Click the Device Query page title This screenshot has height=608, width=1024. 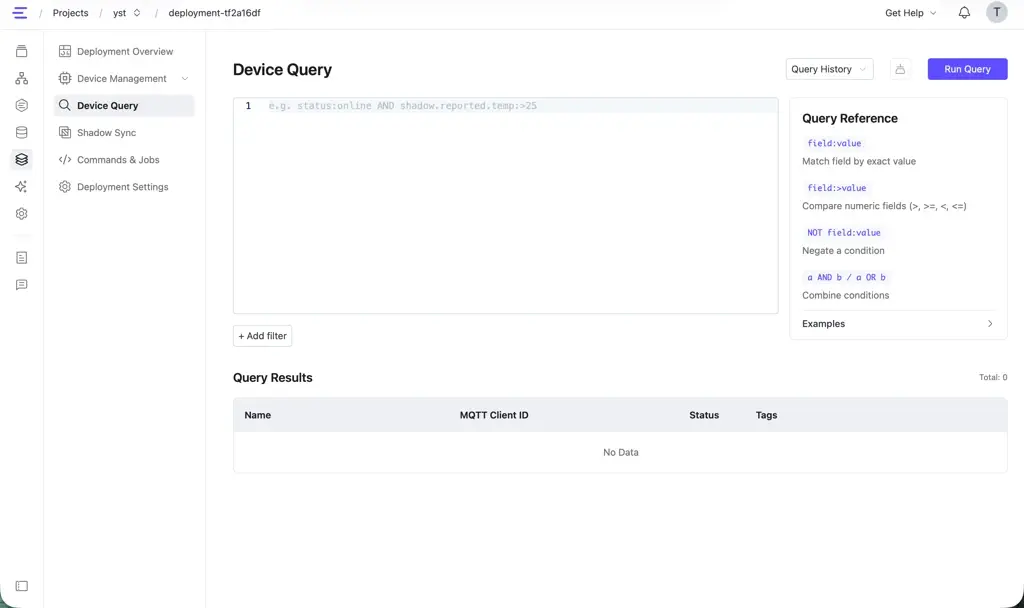pyautogui.click(x=282, y=69)
